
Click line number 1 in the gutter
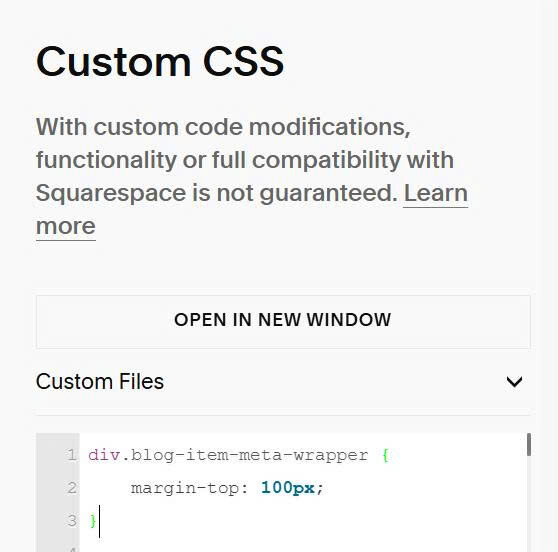[72, 455]
